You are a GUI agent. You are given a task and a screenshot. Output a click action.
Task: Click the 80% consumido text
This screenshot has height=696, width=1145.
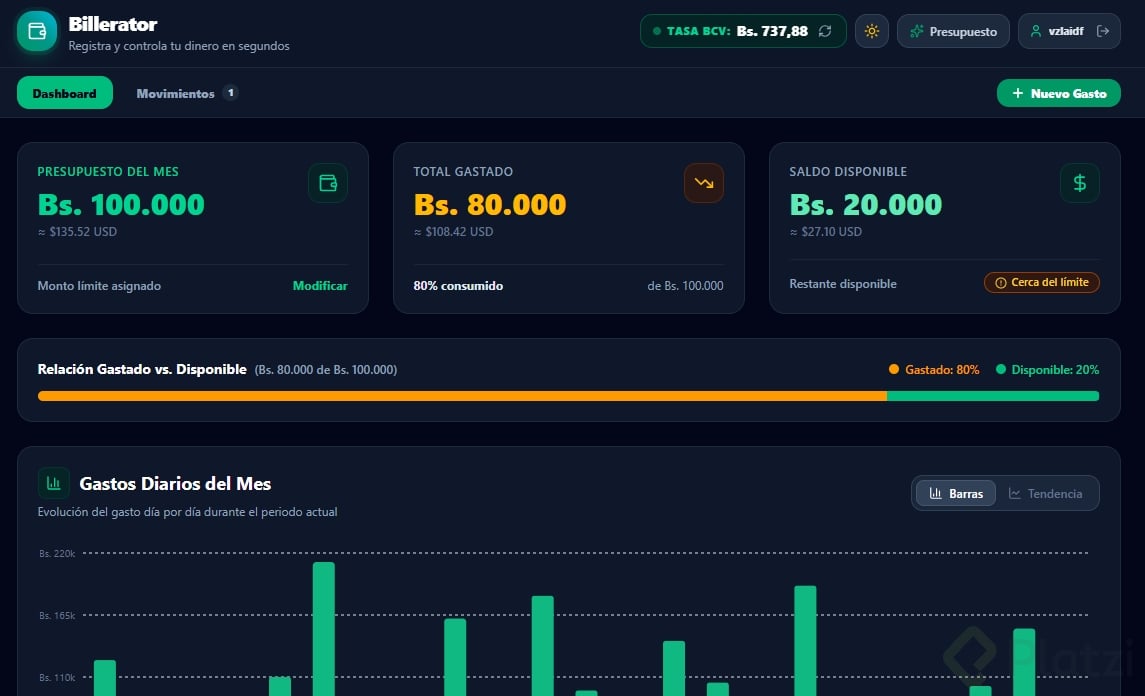click(x=458, y=286)
